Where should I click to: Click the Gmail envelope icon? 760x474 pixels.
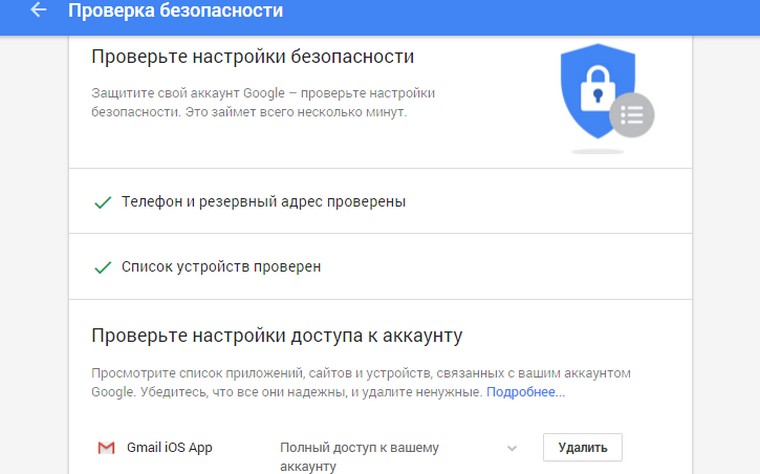tap(106, 448)
